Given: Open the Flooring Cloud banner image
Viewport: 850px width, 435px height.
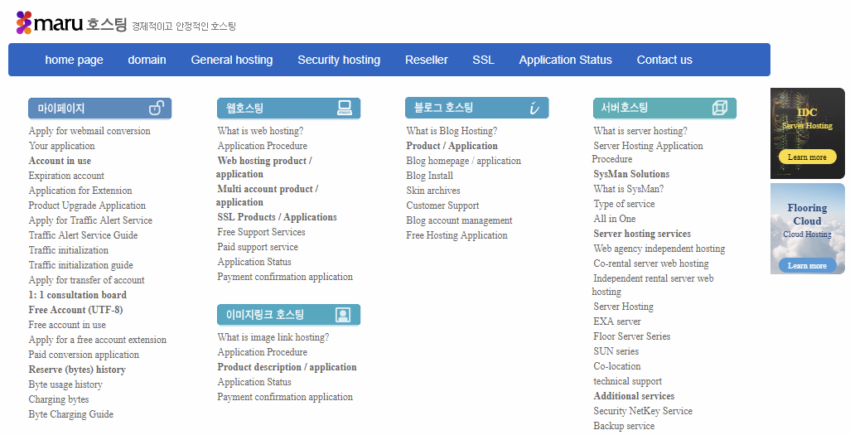Looking at the screenshot, I should click(x=807, y=228).
